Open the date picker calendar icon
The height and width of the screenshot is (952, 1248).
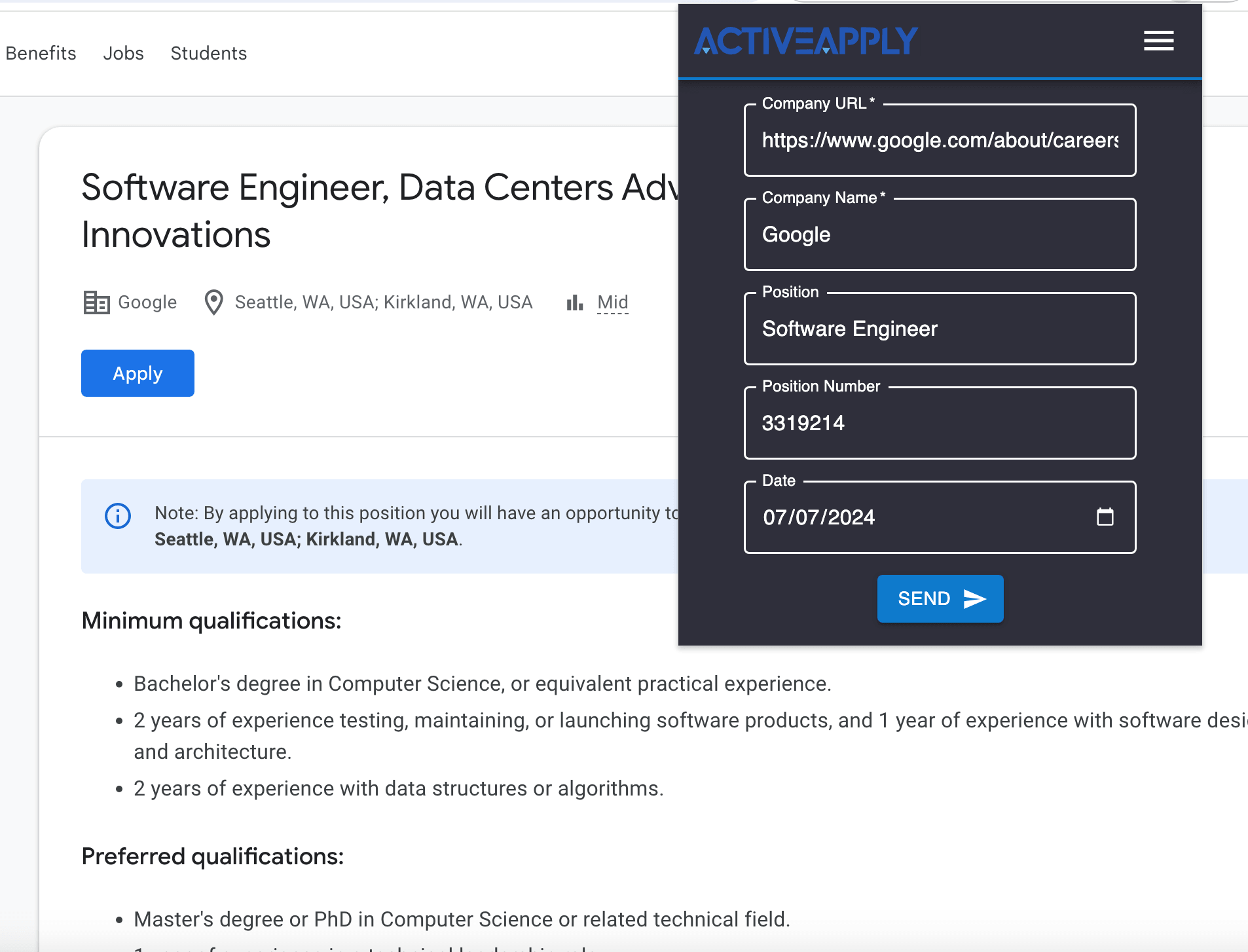click(1105, 517)
